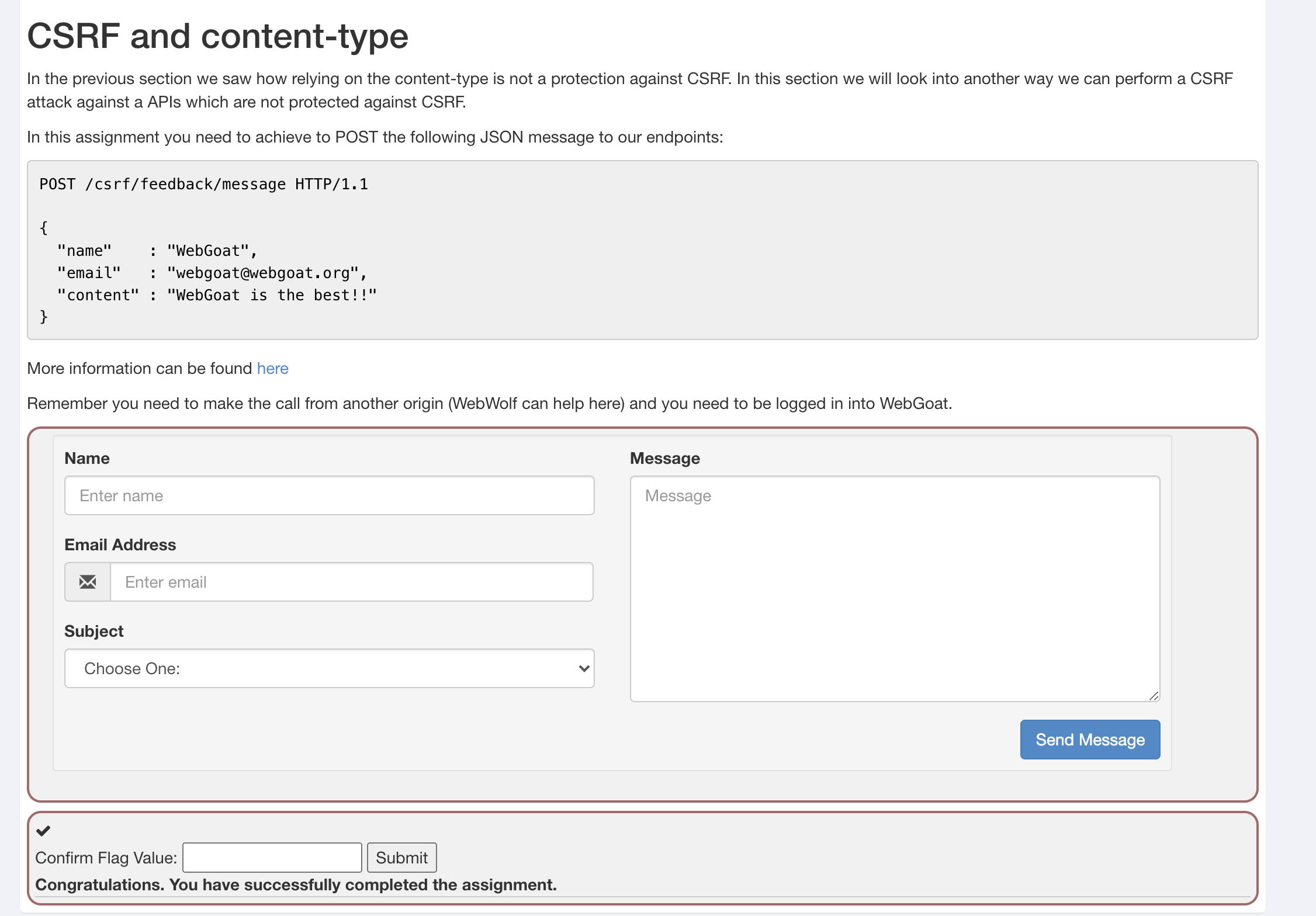Viewport: 1316px width, 916px height.
Task: Open the Subject 'Choose One:' dropdown
Action: [x=329, y=668]
